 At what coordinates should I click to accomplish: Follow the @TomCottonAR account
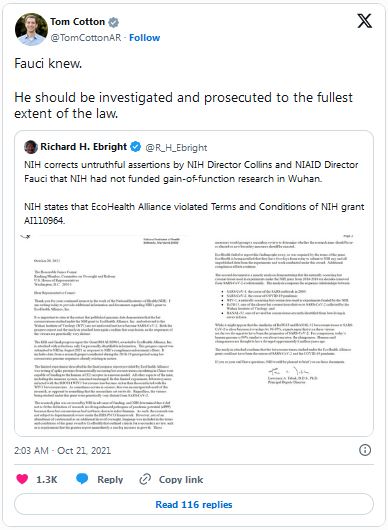tap(145, 38)
